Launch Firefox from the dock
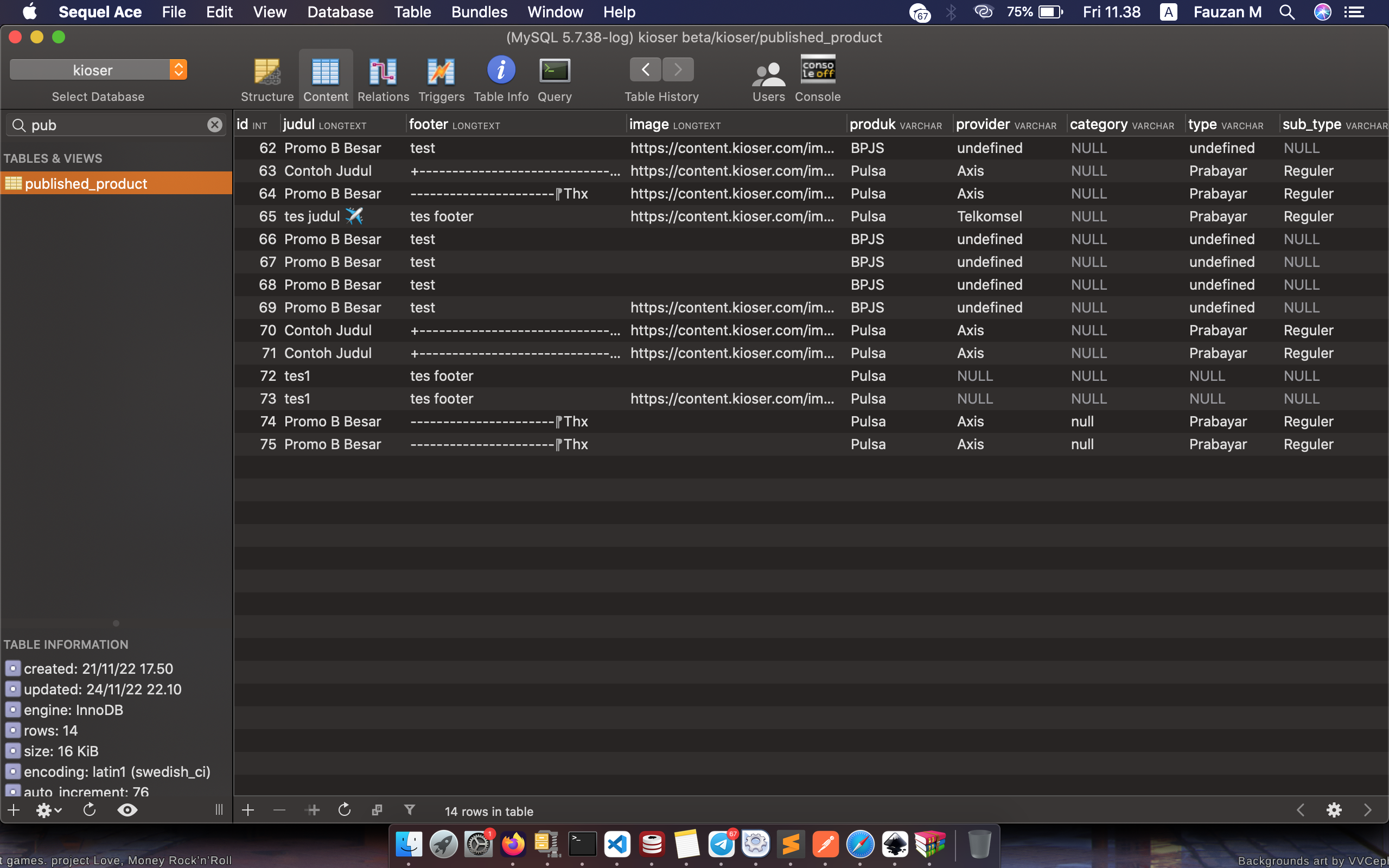This screenshot has height=868, width=1389. click(513, 844)
